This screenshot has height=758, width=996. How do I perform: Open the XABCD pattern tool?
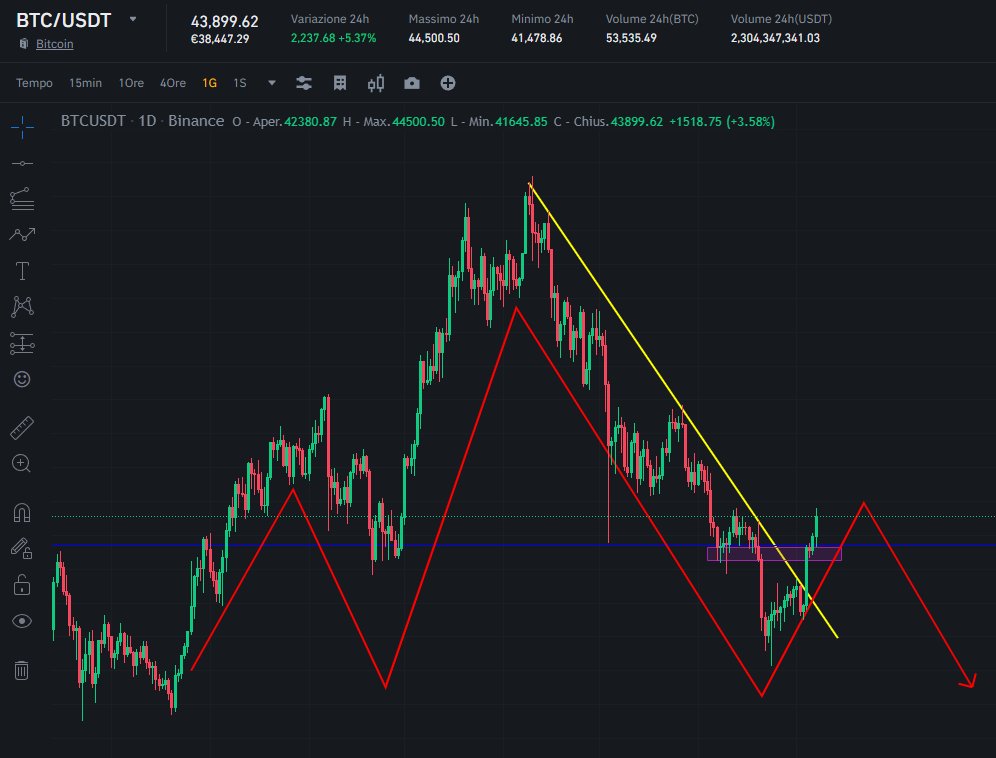22,307
